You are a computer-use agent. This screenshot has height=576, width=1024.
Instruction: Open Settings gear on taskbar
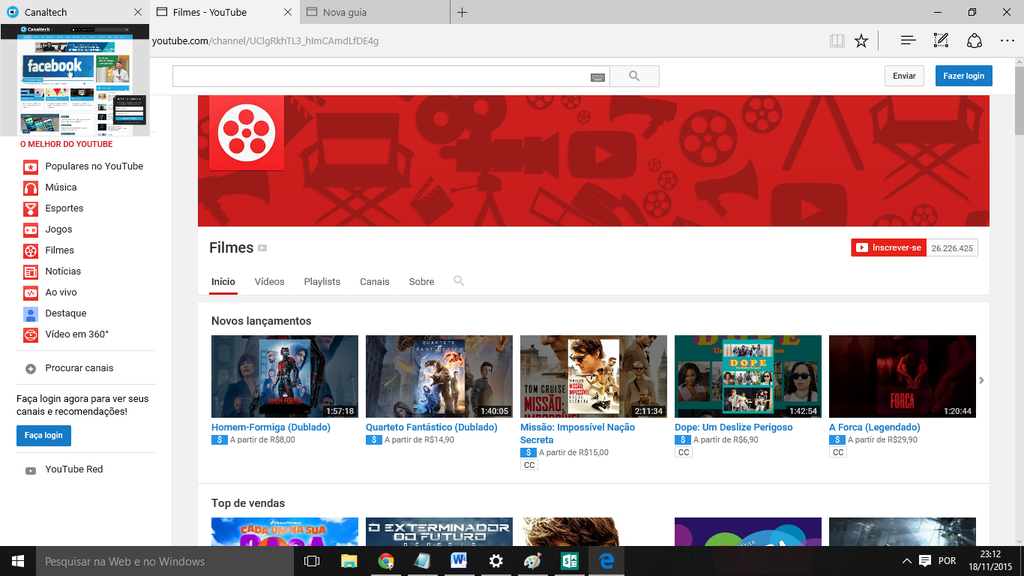[x=496, y=561]
